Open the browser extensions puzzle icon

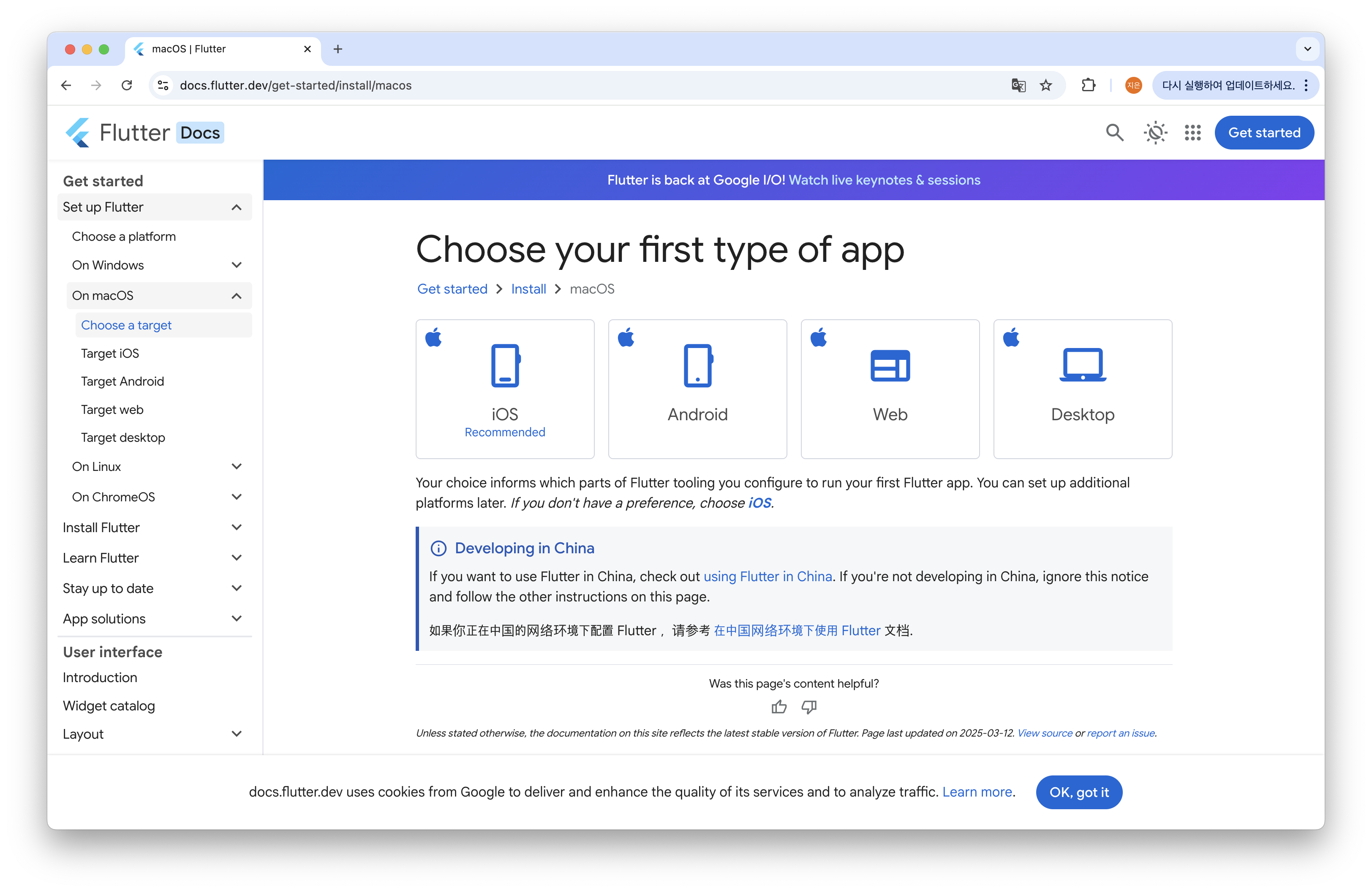1088,85
